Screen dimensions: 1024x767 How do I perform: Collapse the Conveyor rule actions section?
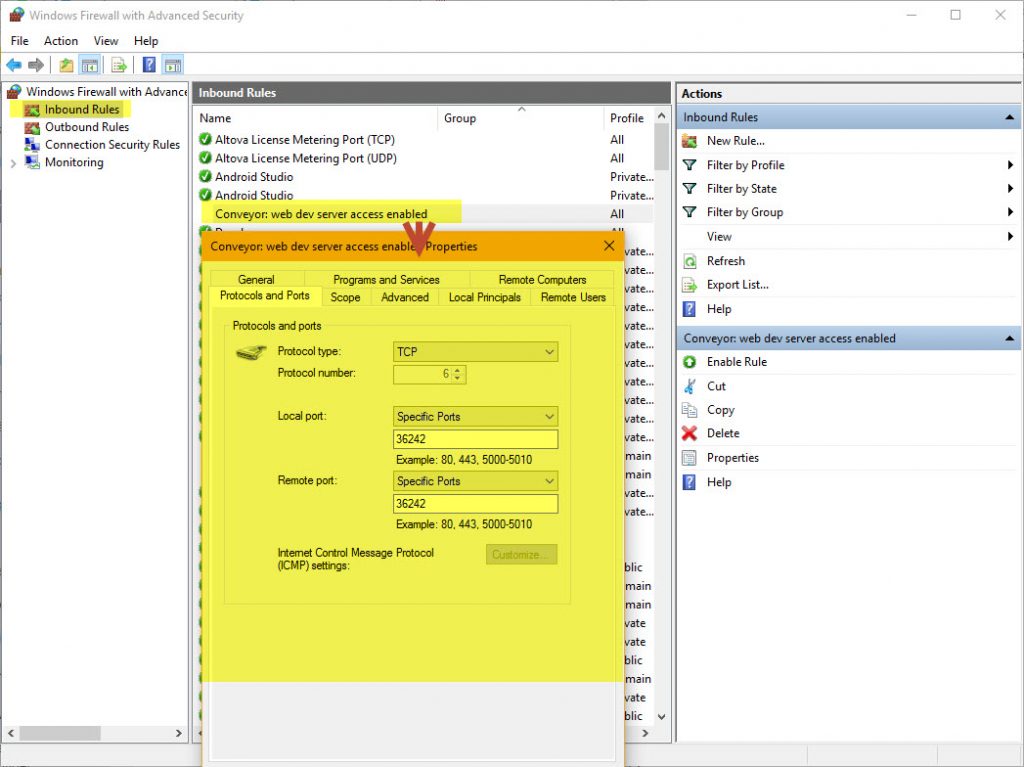tap(1009, 338)
